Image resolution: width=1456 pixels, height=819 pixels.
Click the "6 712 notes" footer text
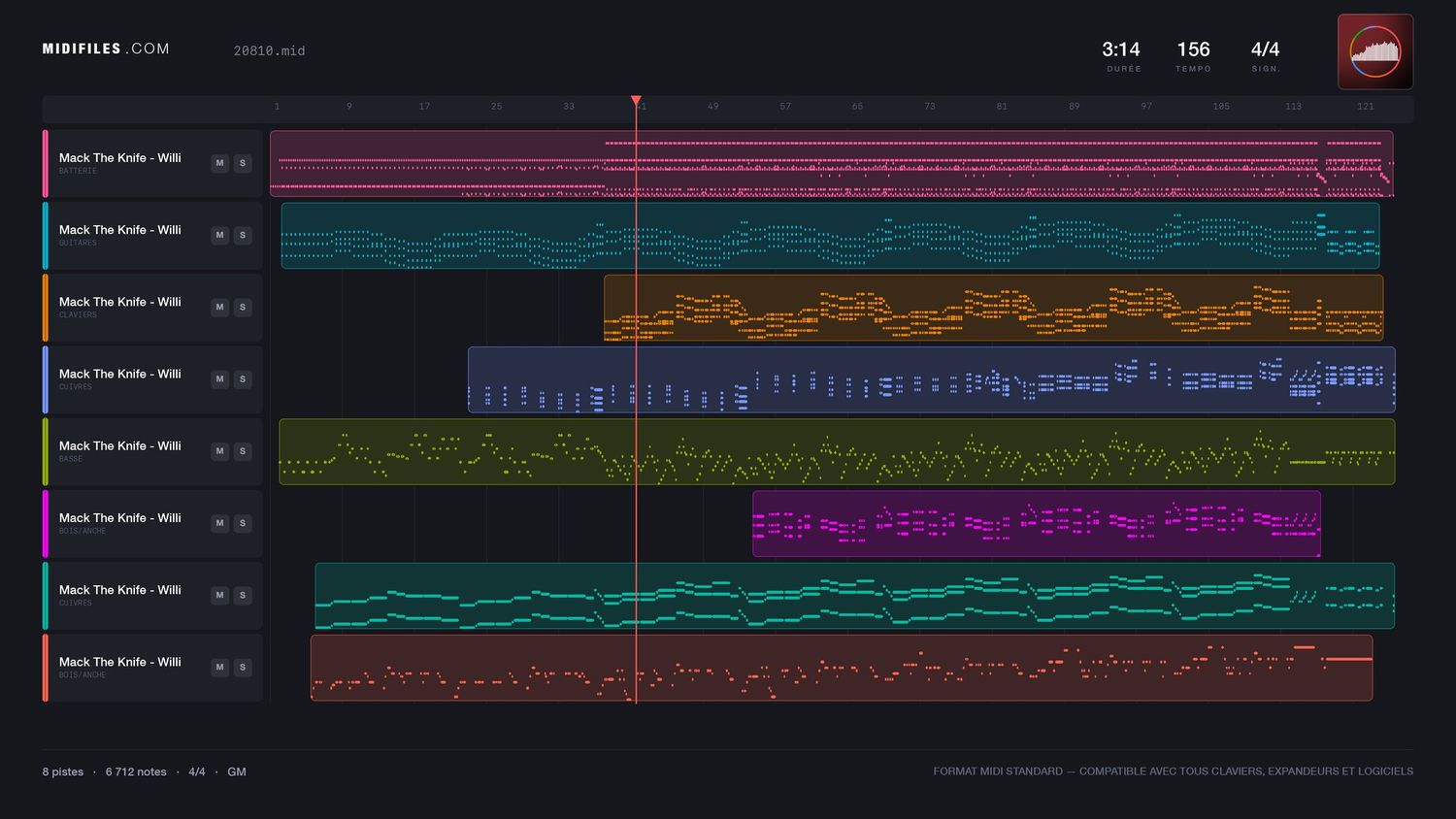point(136,772)
